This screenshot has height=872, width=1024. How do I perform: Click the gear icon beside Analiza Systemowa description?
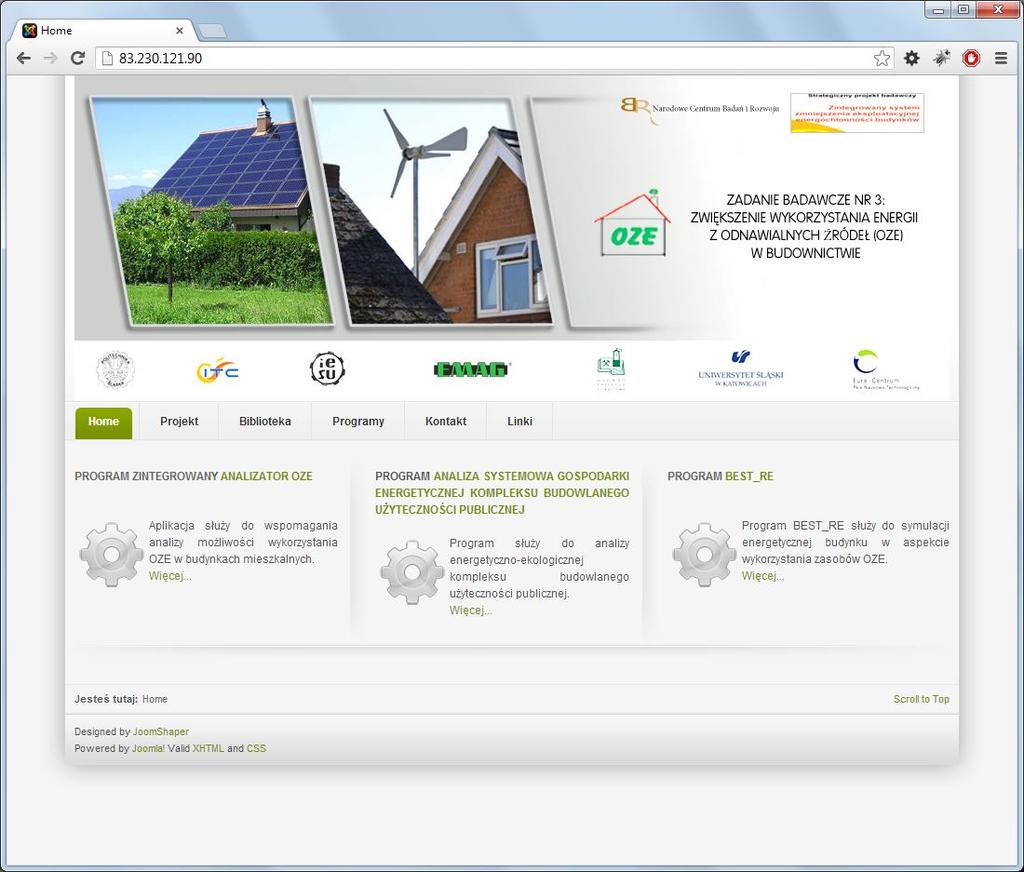coord(411,572)
